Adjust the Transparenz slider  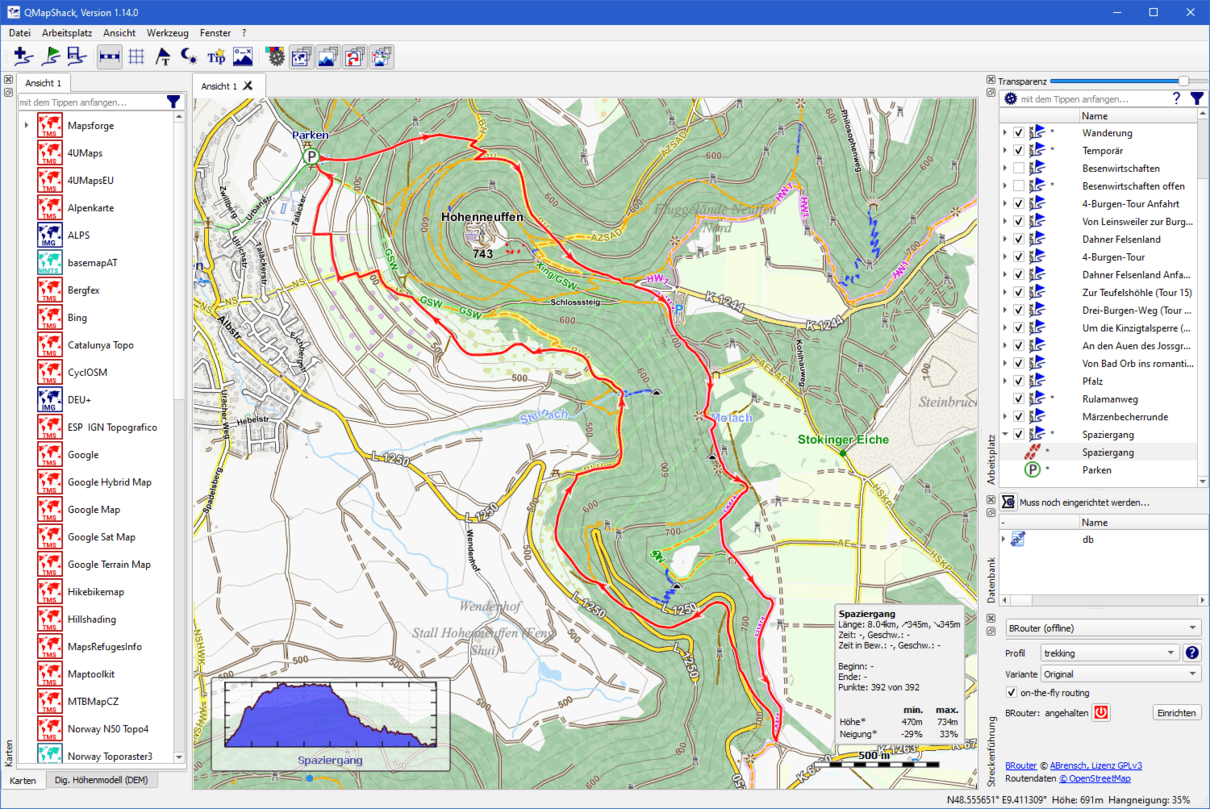[1184, 80]
